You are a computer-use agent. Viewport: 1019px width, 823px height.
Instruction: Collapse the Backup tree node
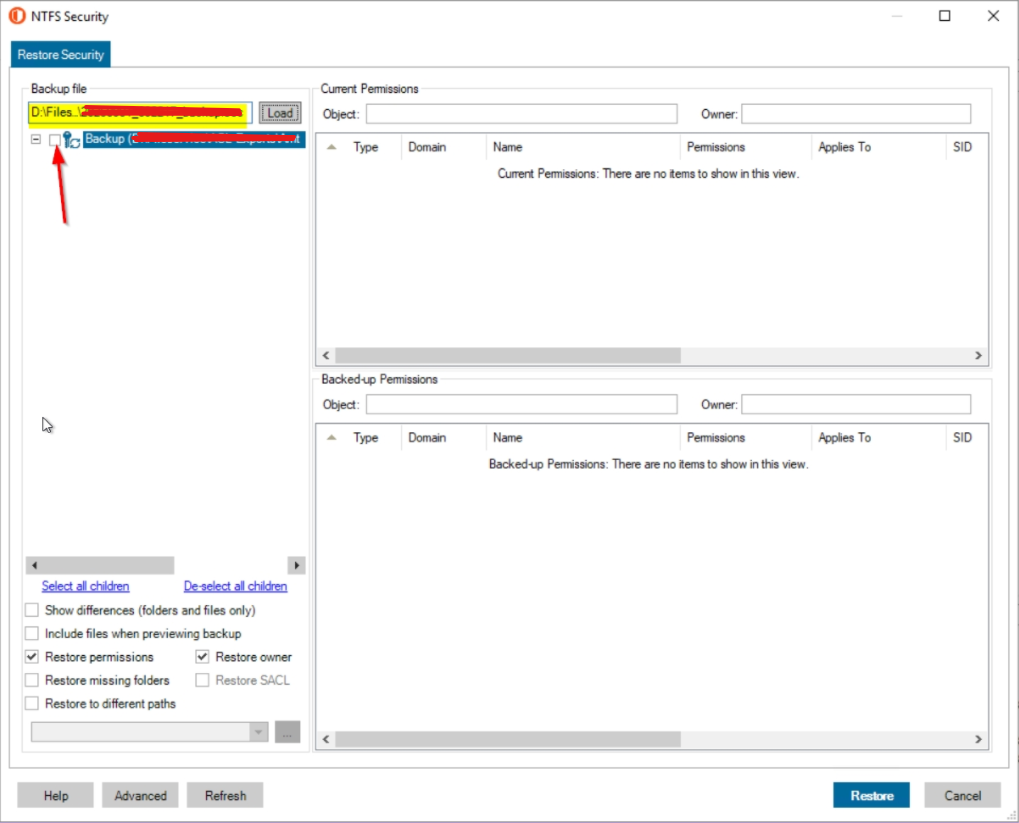pyautogui.click(x=36, y=140)
